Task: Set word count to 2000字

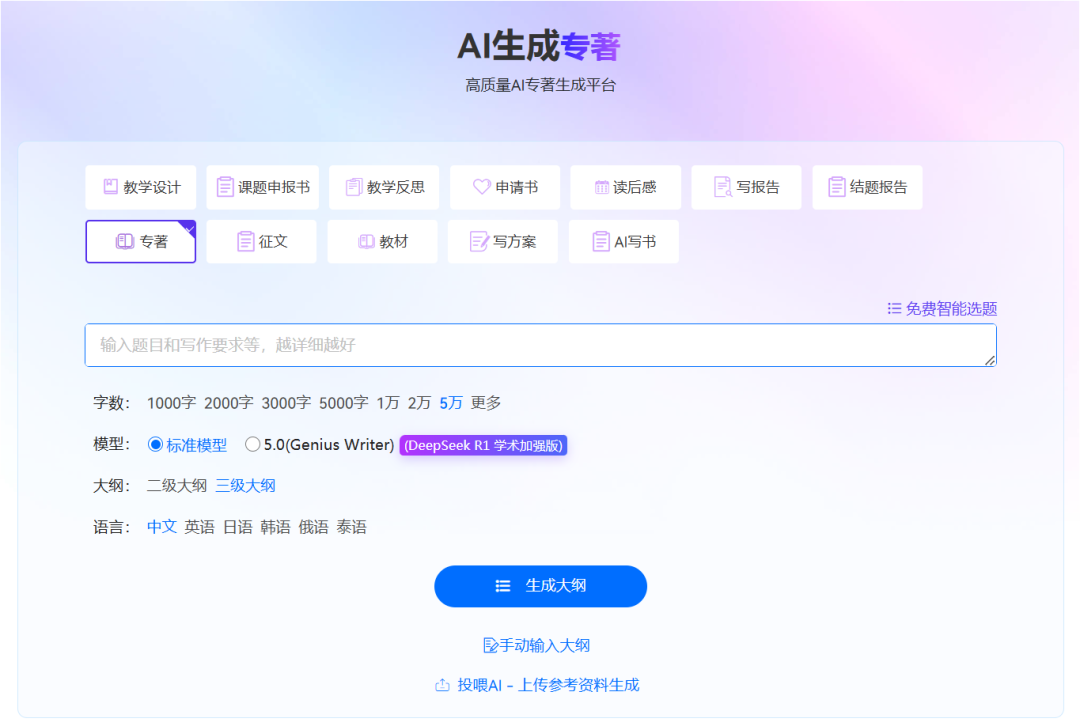Action: click(229, 403)
